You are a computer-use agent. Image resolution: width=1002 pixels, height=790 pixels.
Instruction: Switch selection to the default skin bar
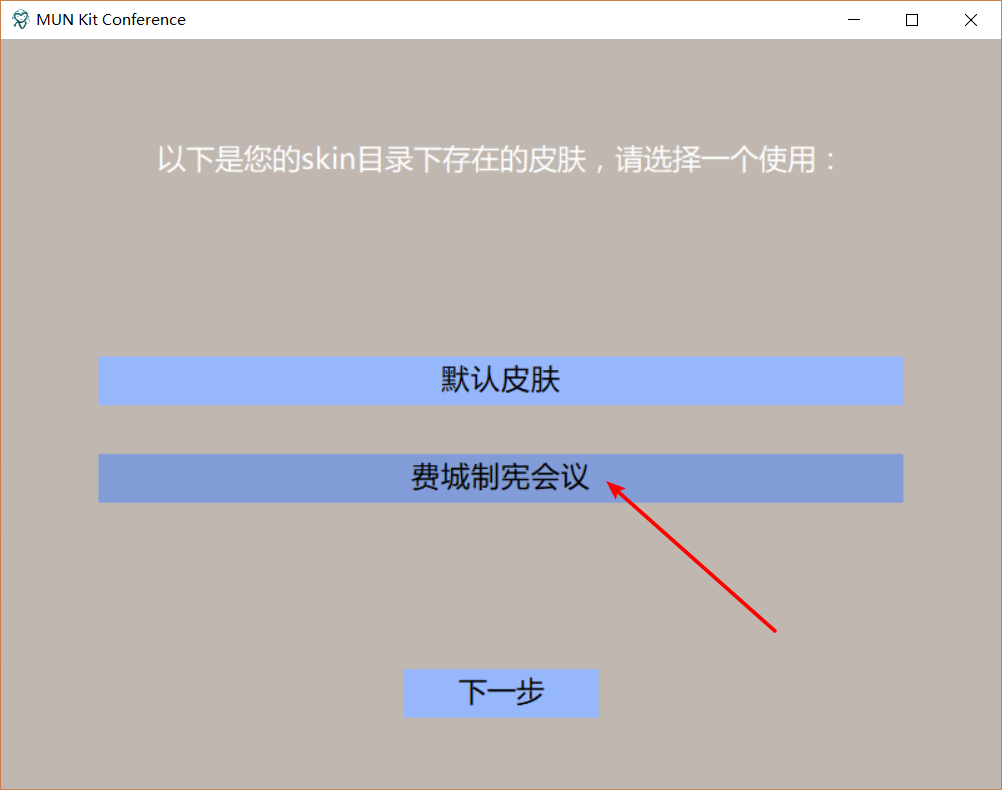(x=500, y=381)
